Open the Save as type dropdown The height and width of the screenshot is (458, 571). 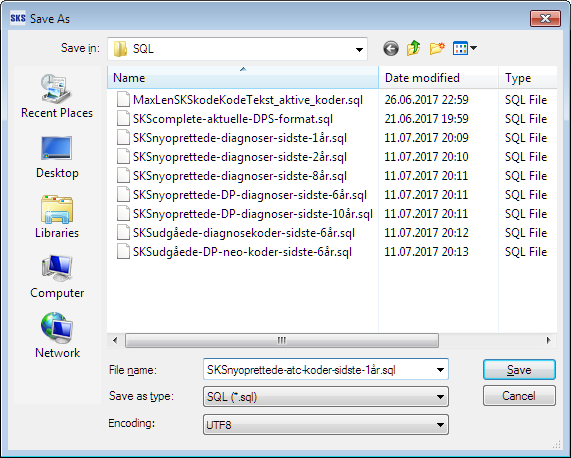pos(440,396)
